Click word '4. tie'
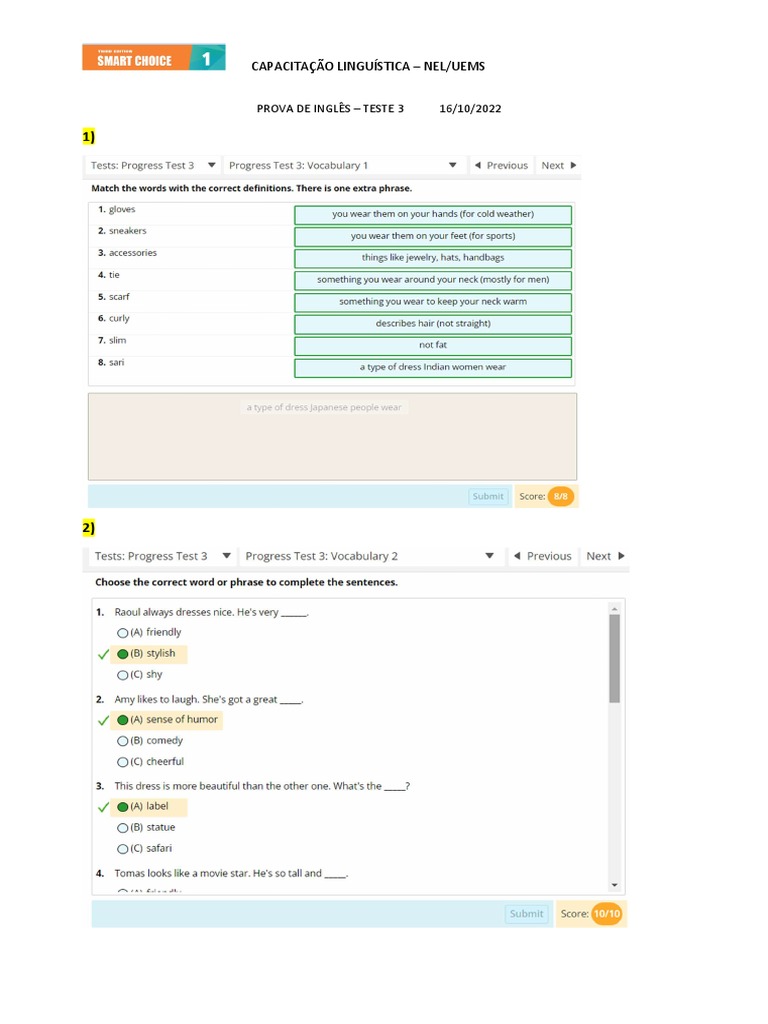The image size is (768, 1024). [x=108, y=275]
